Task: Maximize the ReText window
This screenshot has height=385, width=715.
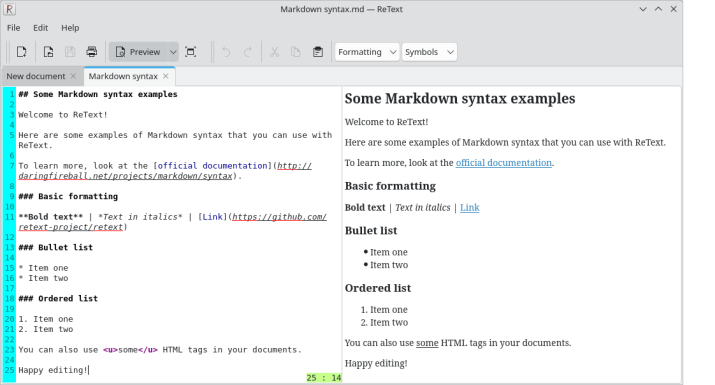Action: (658, 9)
